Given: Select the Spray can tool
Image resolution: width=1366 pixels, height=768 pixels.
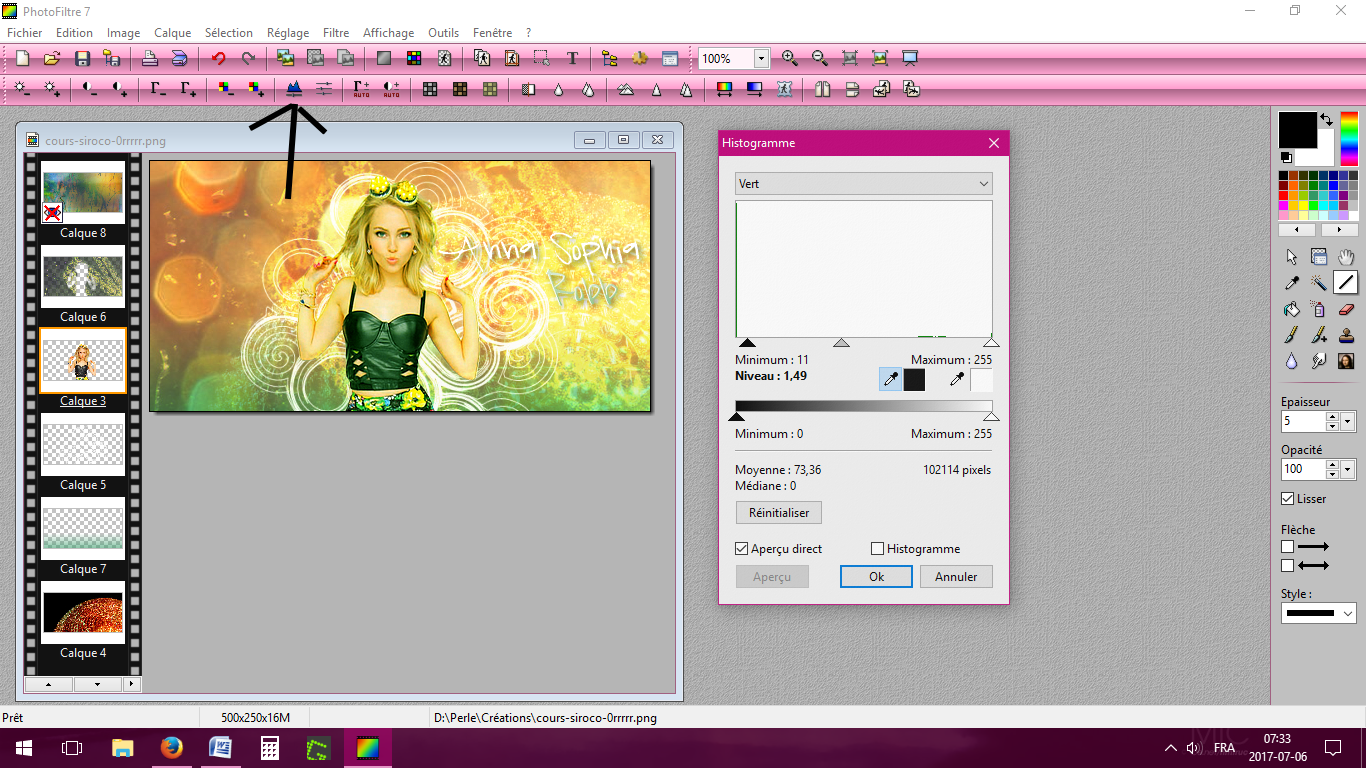Looking at the screenshot, I should click(x=1319, y=309).
